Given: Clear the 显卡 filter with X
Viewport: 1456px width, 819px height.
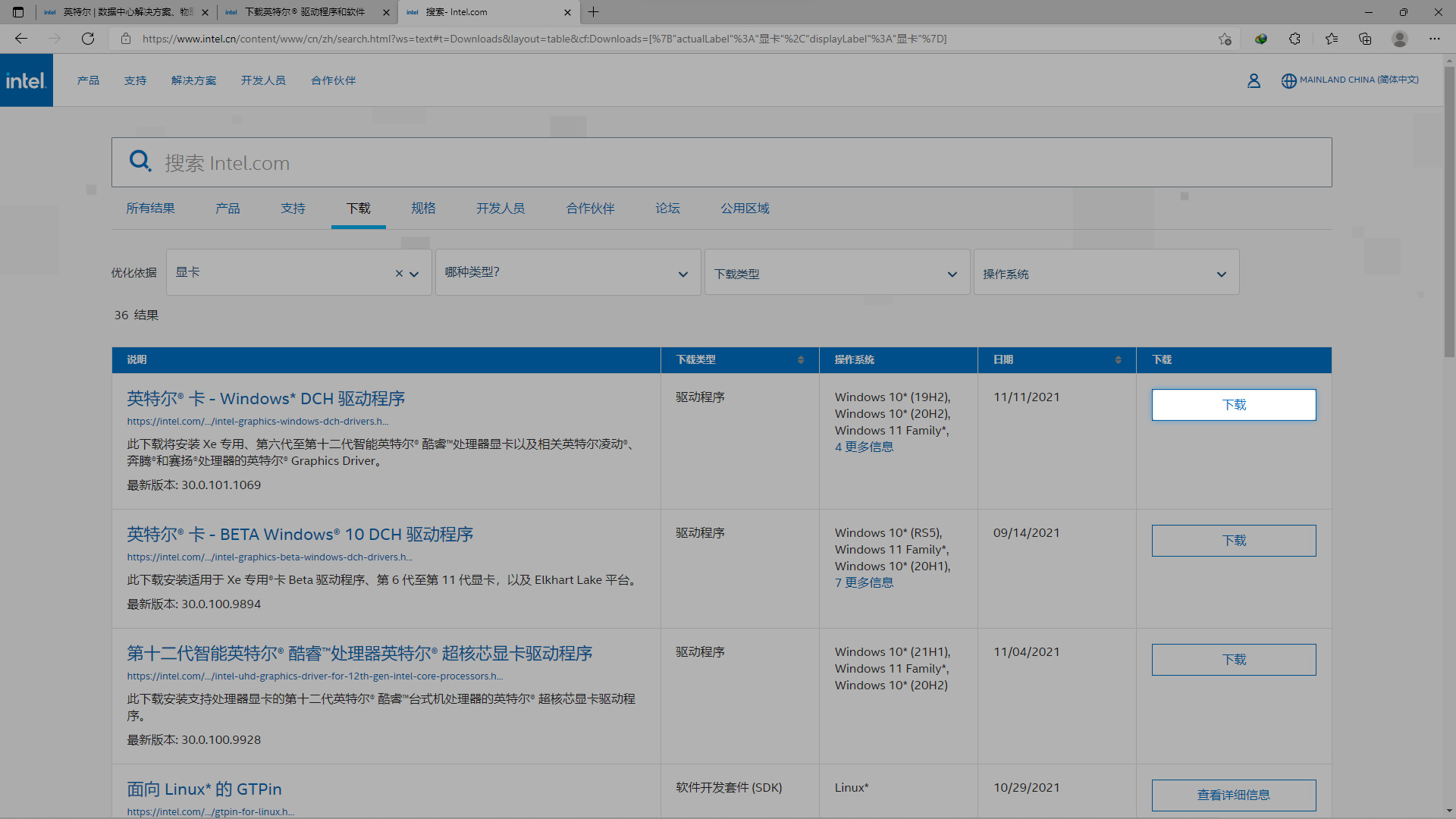Looking at the screenshot, I should [x=399, y=274].
